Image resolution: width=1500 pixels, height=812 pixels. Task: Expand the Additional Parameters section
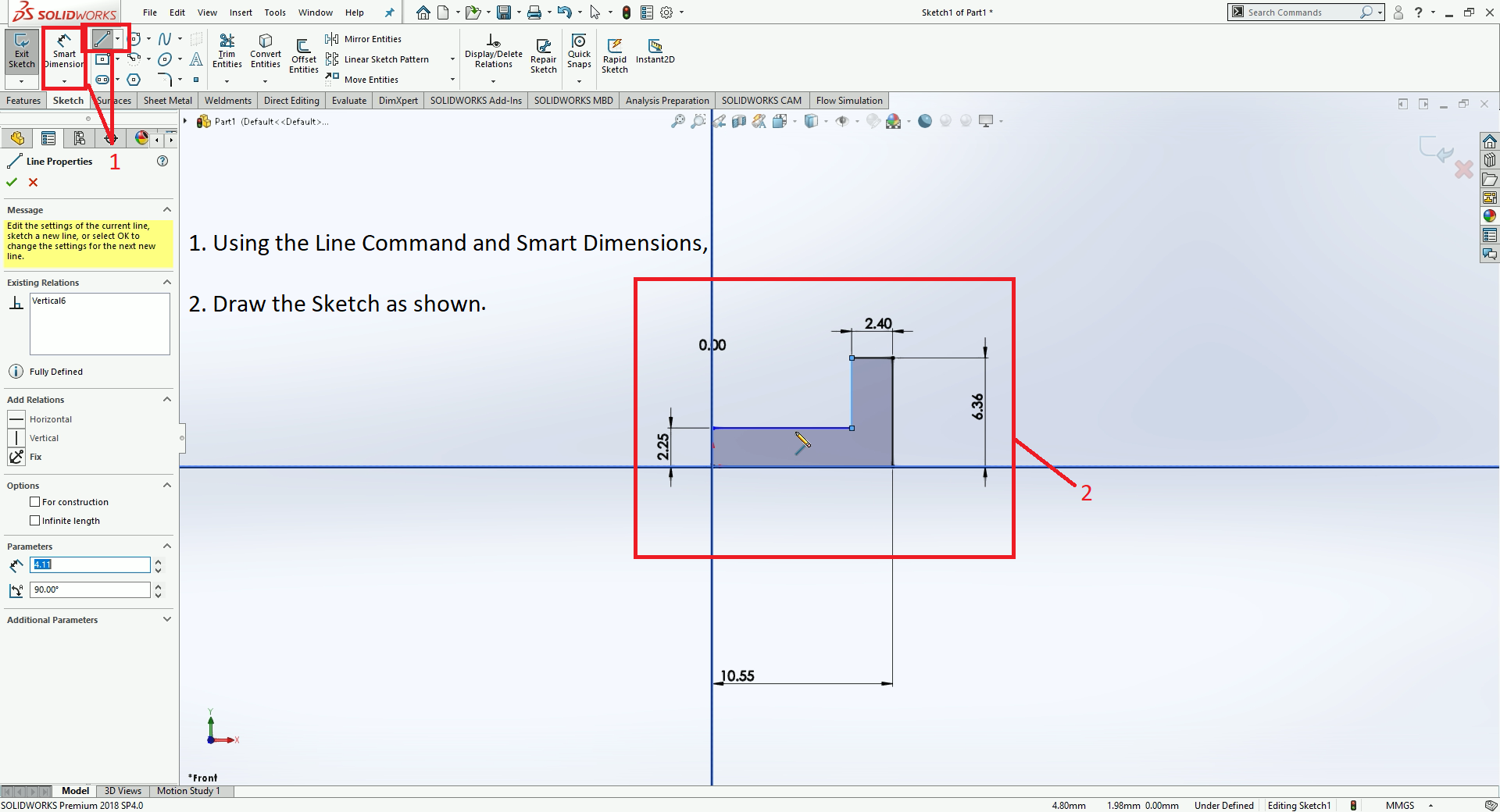click(166, 619)
